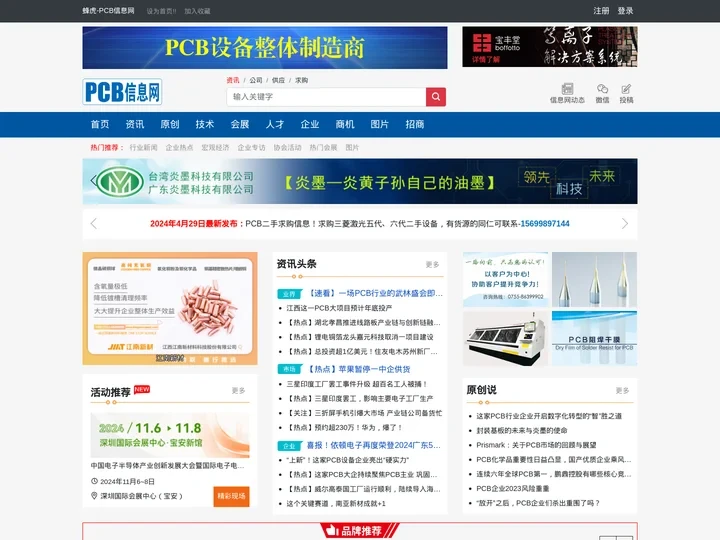Click 更多 beside 资讯头条

[433, 264]
